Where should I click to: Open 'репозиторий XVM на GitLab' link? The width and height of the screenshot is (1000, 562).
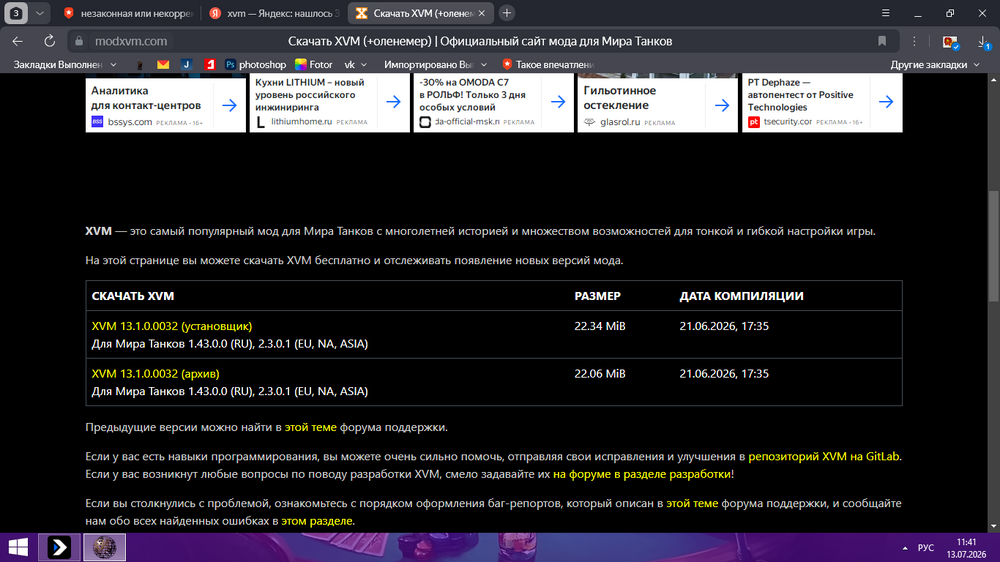pos(823,457)
